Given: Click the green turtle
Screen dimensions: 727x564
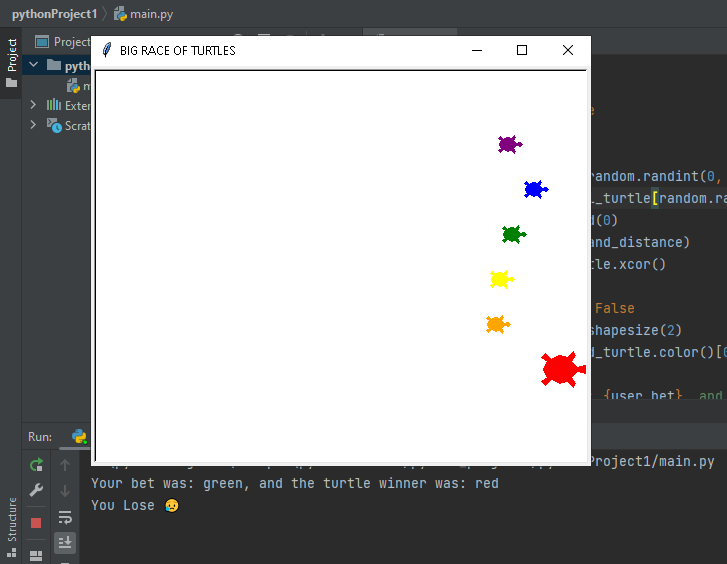Looking at the screenshot, I should click(514, 234).
